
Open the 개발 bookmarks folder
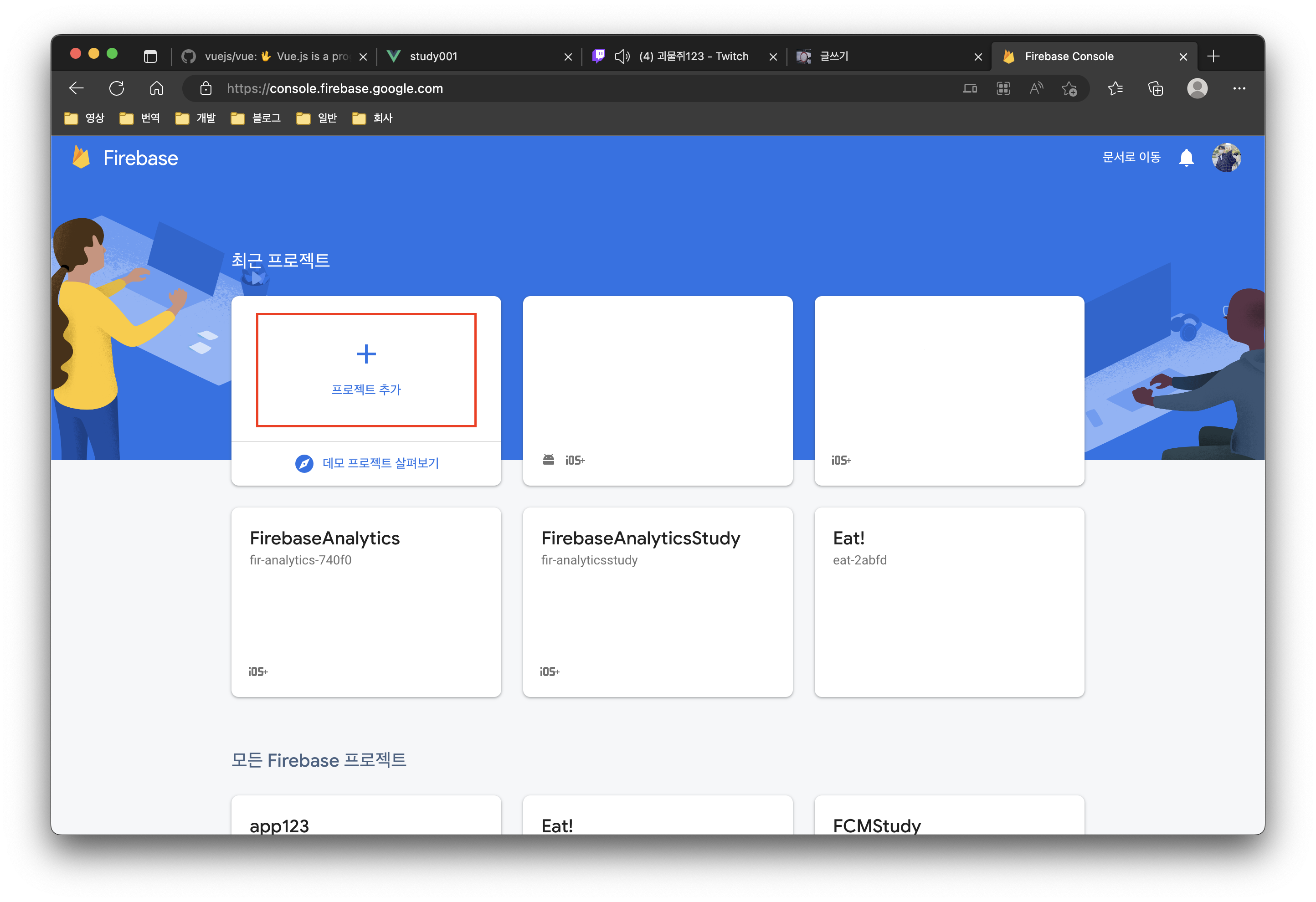(x=195, y=118)
